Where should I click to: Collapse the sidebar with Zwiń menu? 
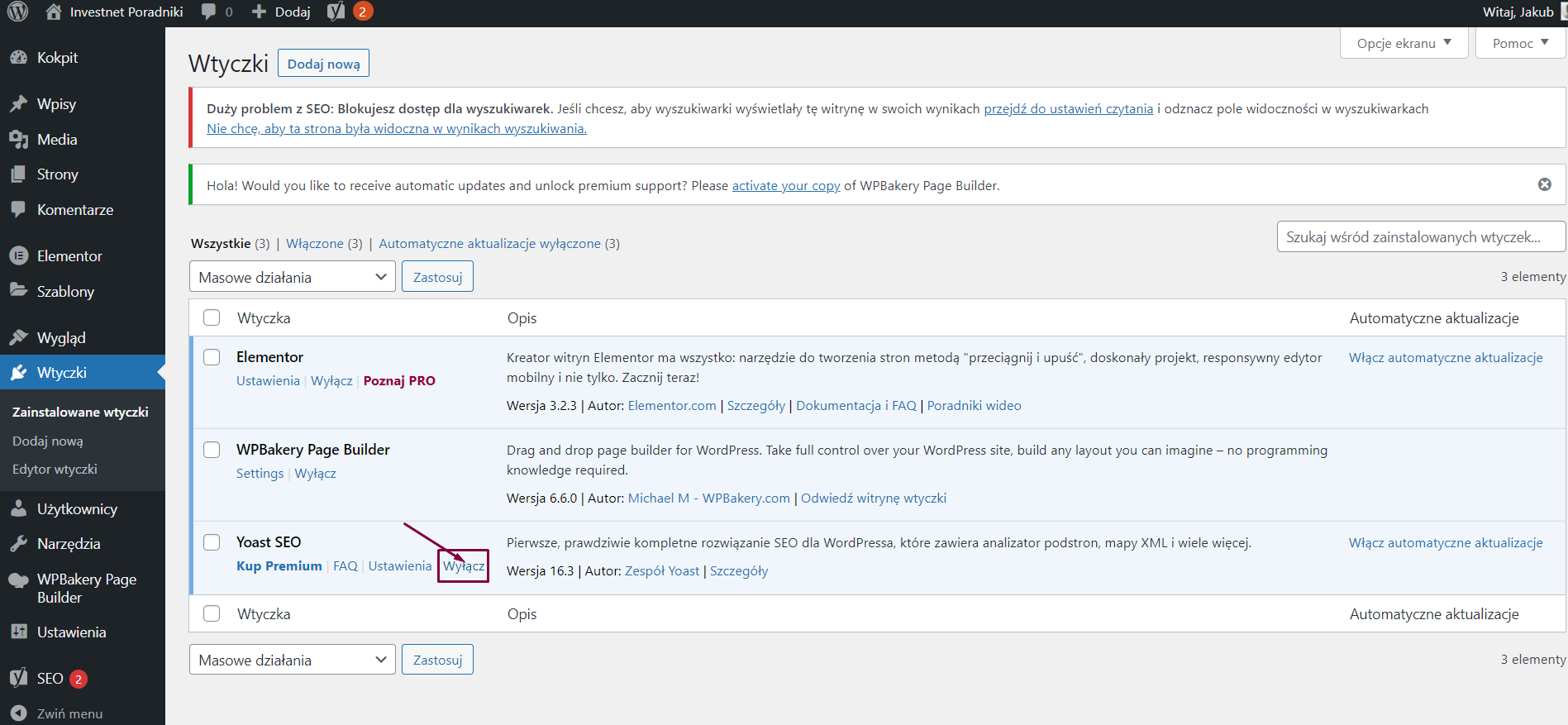tap(69, 713)
